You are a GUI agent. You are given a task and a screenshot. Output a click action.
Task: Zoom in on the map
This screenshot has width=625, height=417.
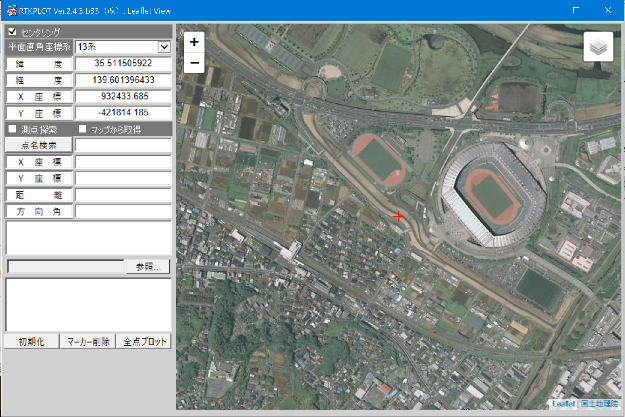pos(194,43)
